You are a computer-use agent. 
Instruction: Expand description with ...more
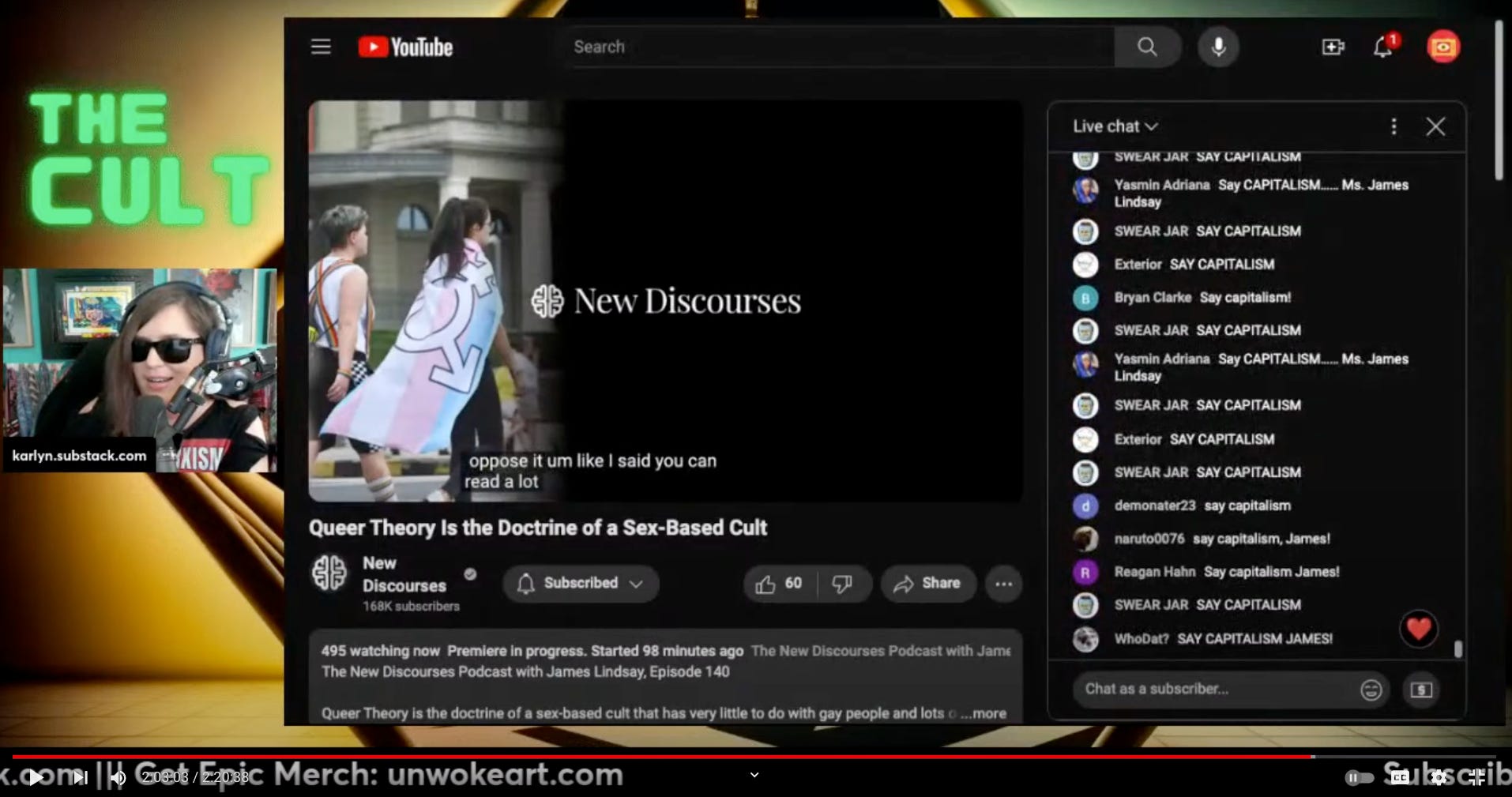pyautogui.click(x=983, y=713)
